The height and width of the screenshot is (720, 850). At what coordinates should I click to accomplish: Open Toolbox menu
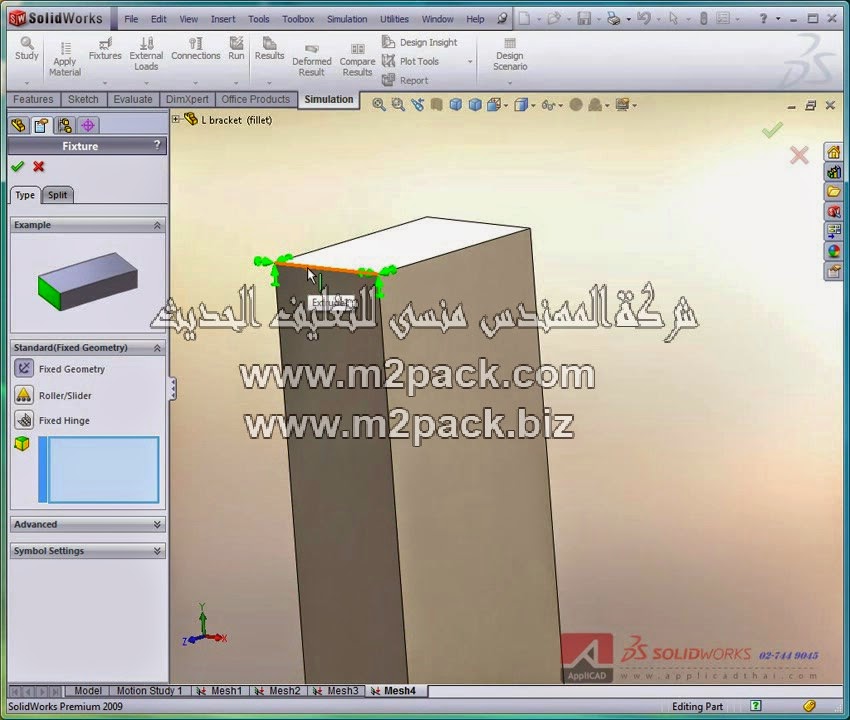pyautogui.click(x=298, y=19)
